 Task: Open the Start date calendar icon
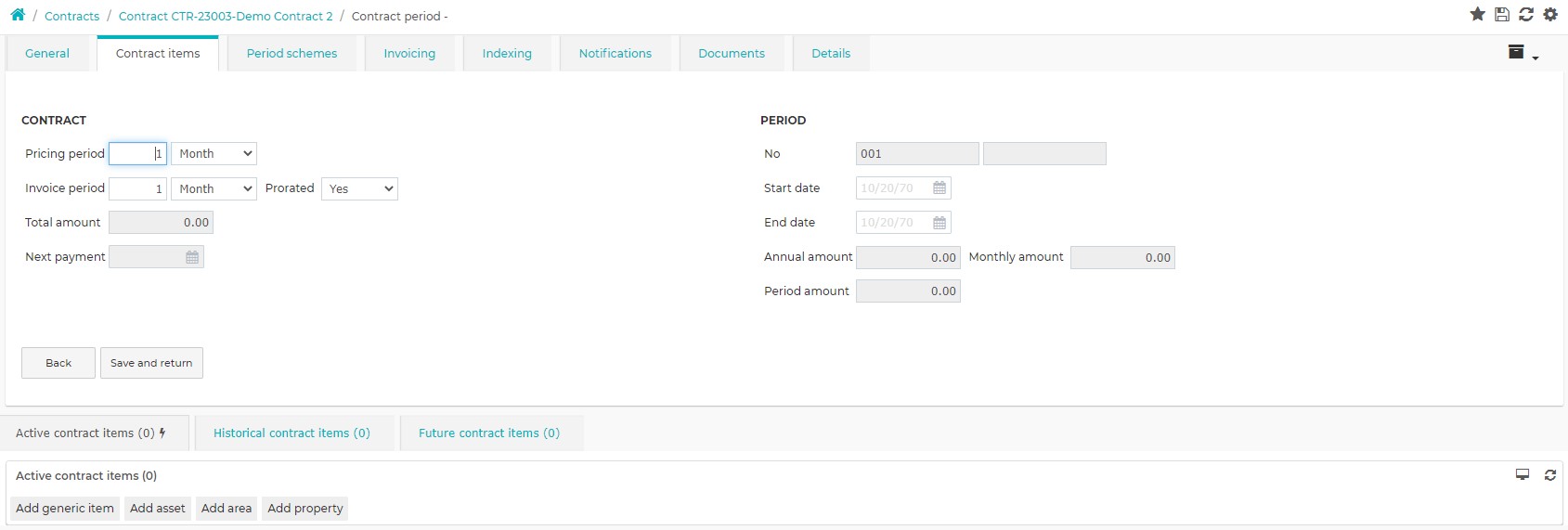coord(940,188)
